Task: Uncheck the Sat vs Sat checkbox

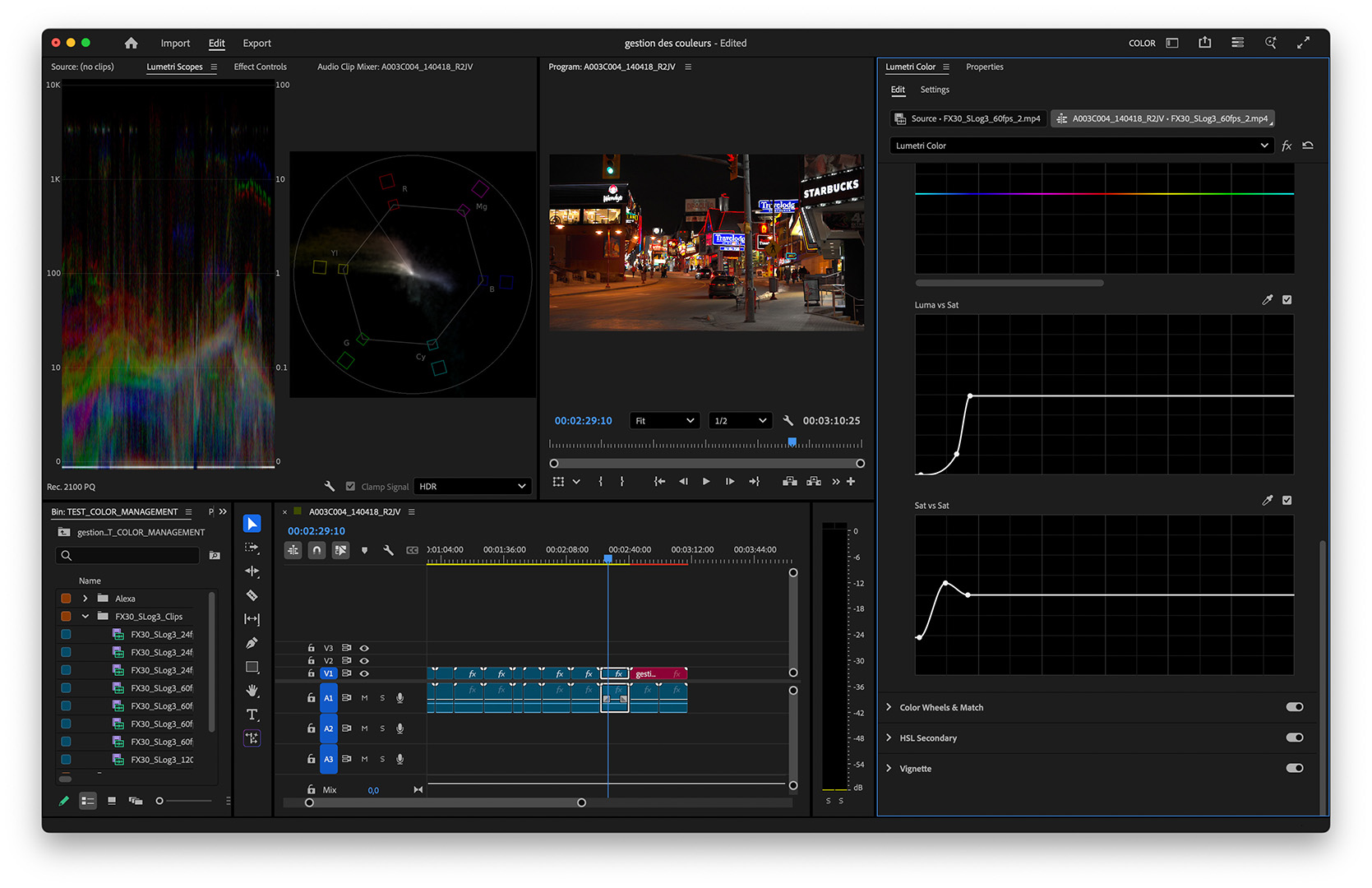Action: [x=1287, y=501]
